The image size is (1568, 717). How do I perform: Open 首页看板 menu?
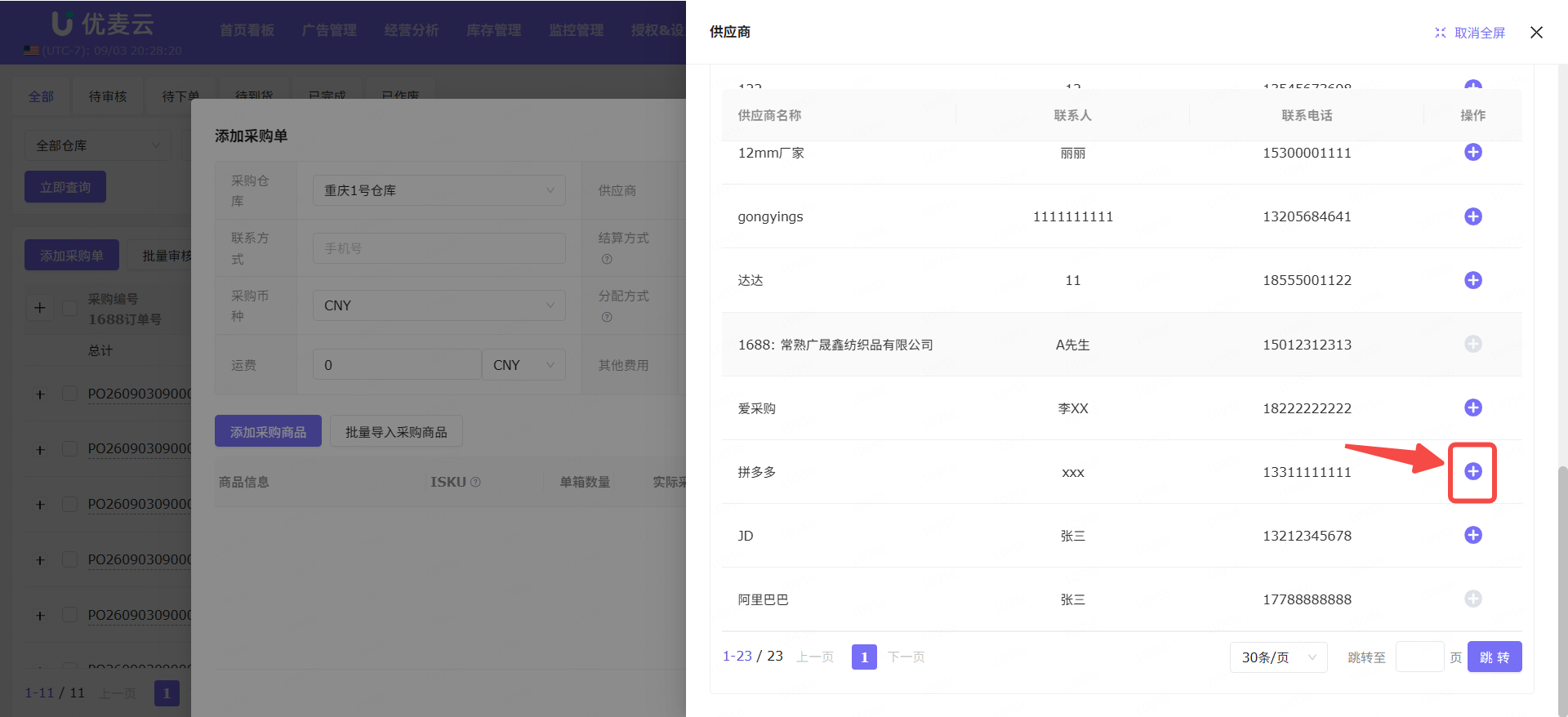click(x=247, y=30)
